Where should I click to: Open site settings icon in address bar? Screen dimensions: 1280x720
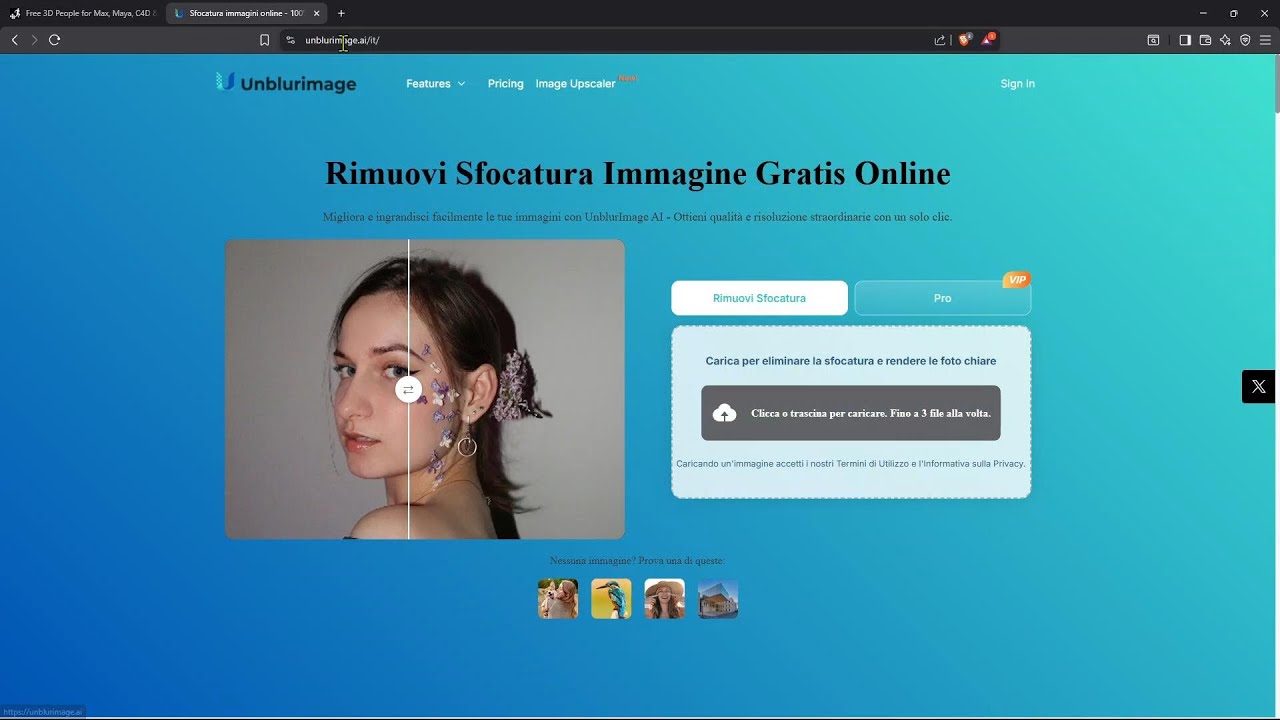(x=290, y=40)
